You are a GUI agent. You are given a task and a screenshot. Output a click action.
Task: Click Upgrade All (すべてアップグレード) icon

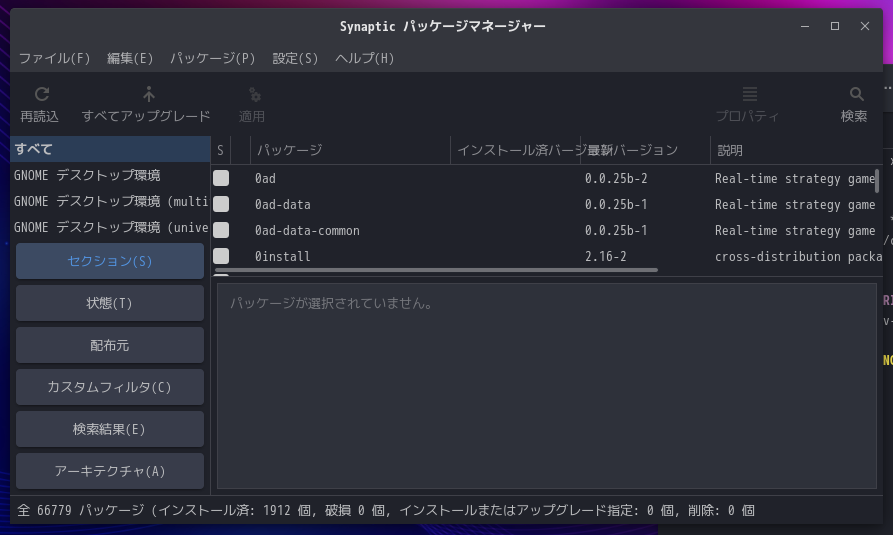(x=149, y=94)
